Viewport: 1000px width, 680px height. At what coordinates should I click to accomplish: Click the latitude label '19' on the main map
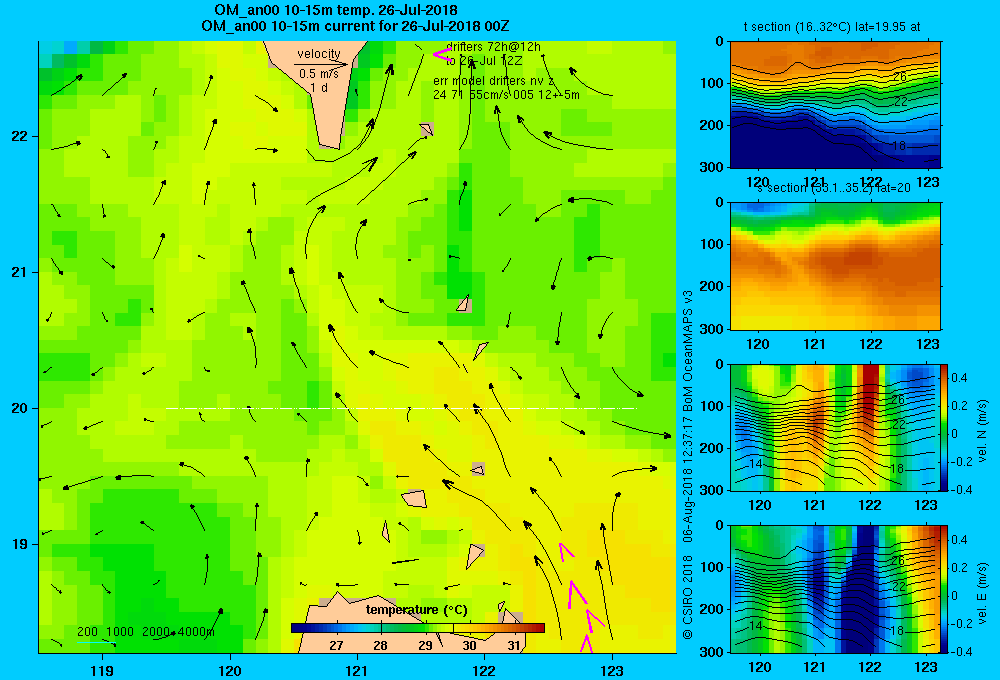(19, 544)
